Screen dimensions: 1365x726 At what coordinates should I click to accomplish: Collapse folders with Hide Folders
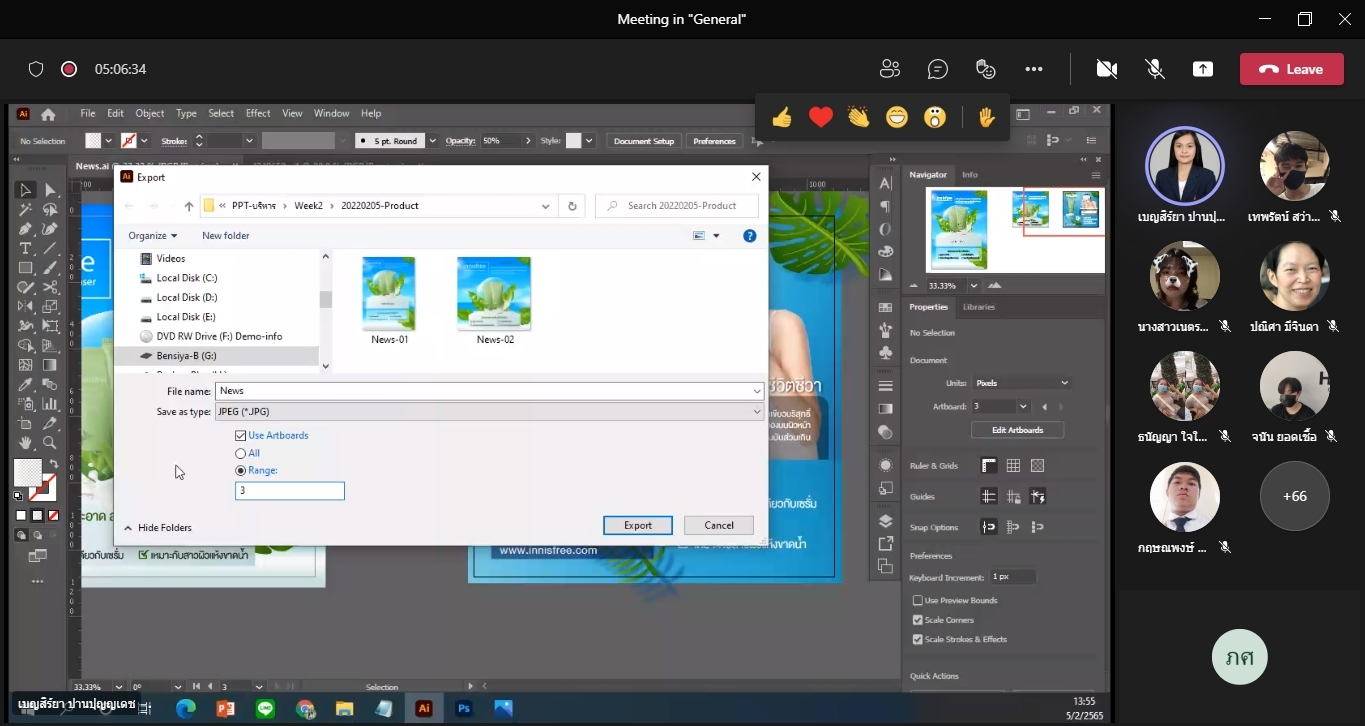point(158,527)
